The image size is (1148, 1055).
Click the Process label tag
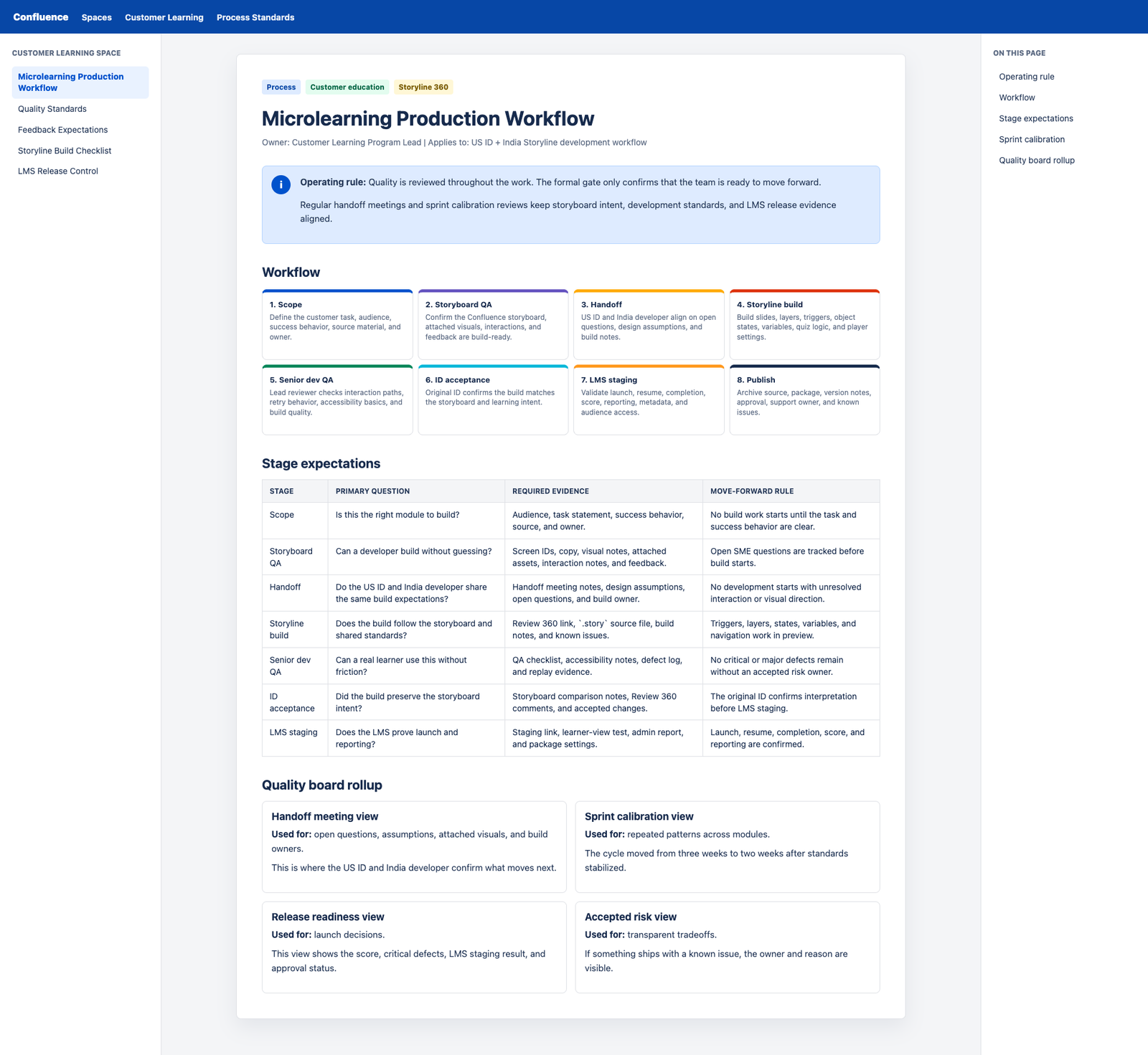281,87
